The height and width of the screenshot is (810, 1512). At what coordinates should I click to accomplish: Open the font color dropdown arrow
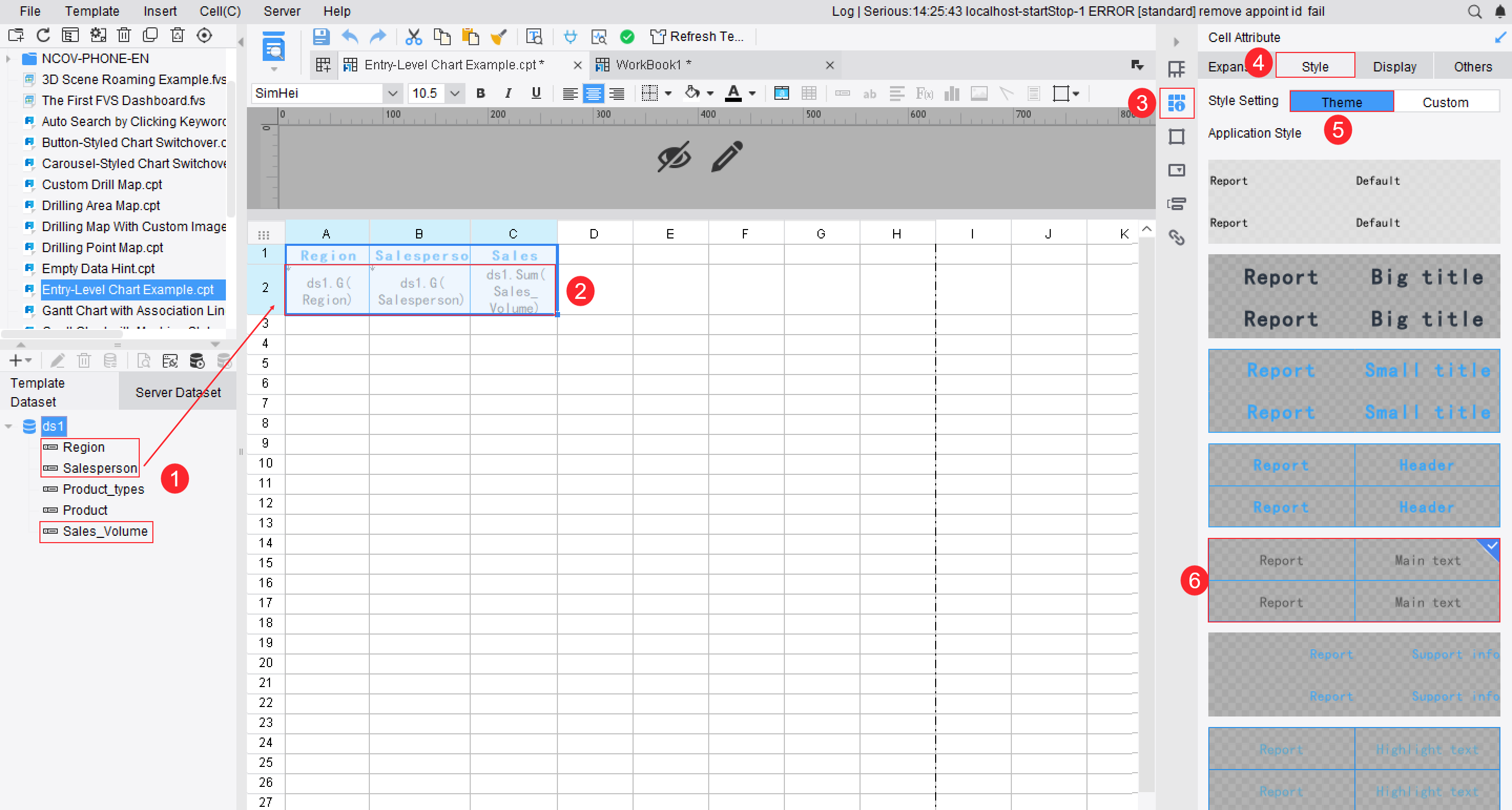(752, 94)
